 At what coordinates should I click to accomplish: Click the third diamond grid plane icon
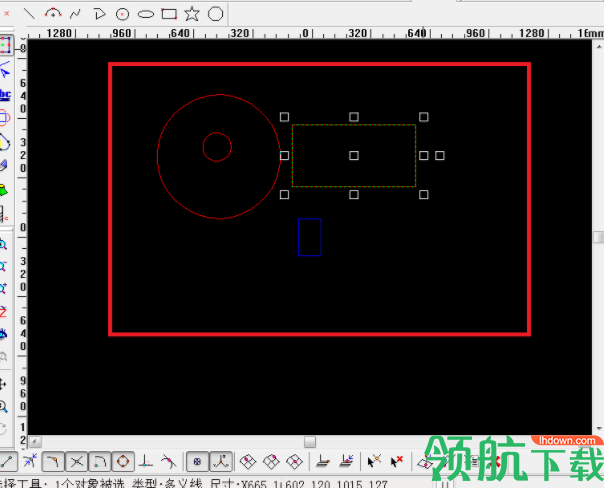(x=294, y=461)
